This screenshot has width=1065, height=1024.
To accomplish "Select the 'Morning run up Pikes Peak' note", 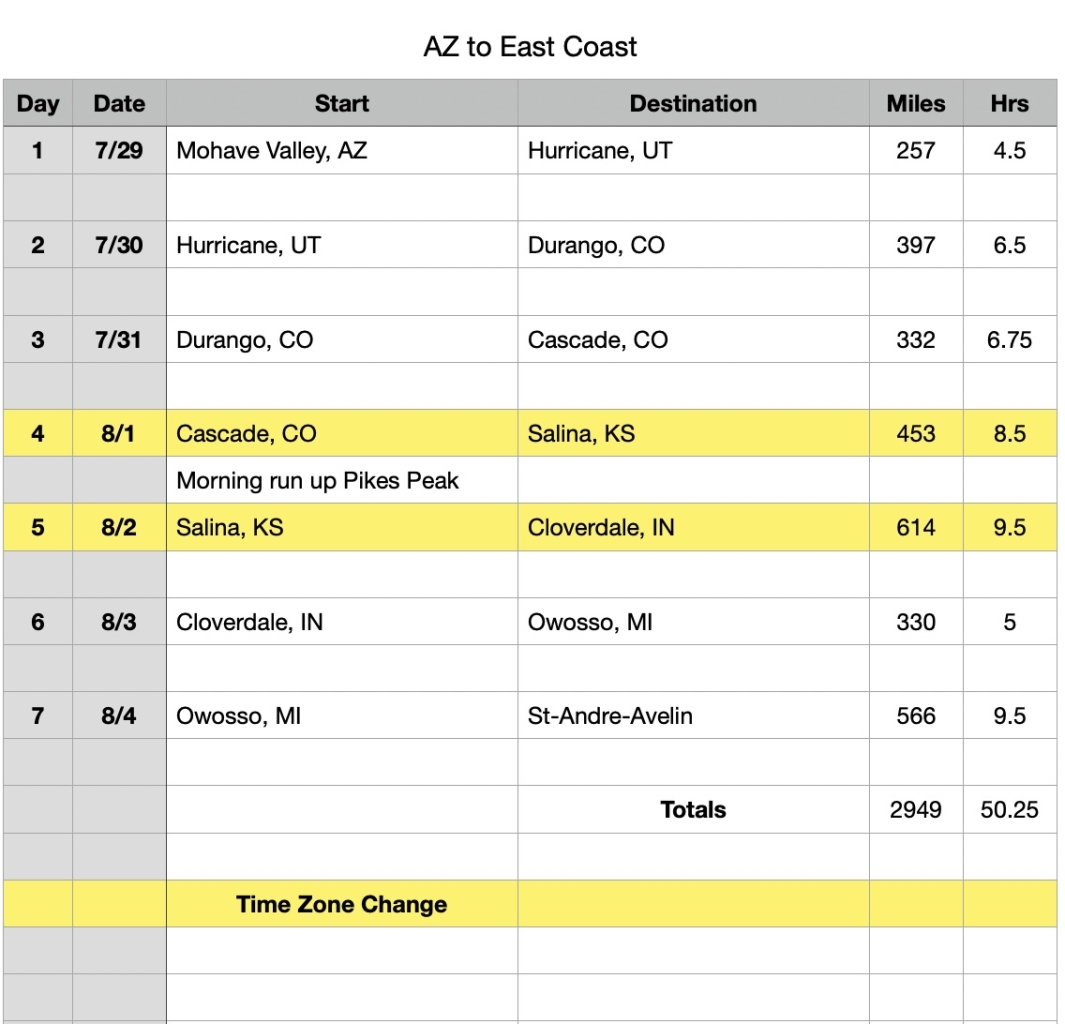I will [317, 481].
